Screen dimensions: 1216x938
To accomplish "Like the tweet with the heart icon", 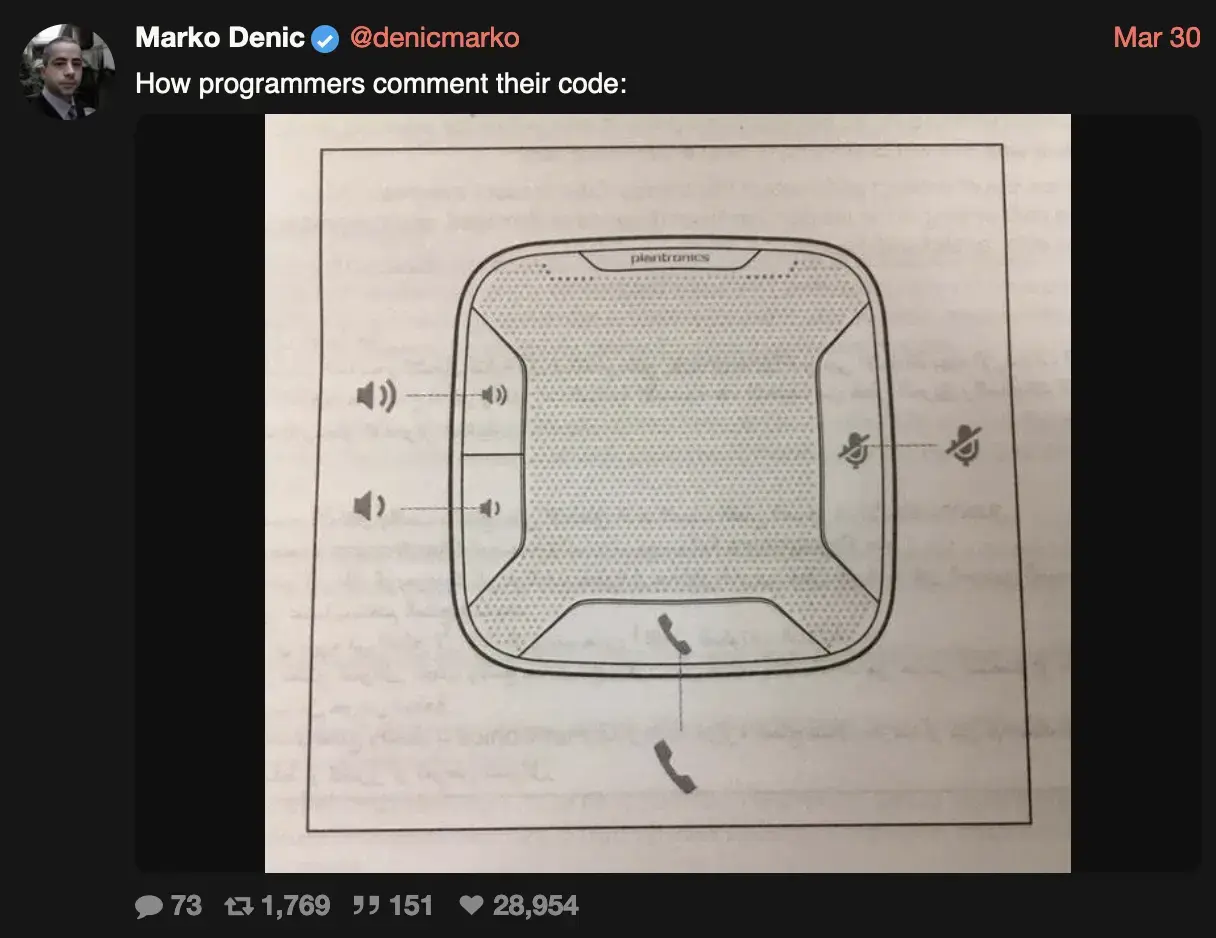I will click(471, 906).
